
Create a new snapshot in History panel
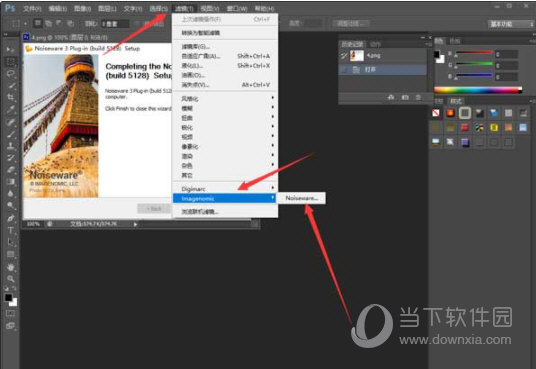click(405, 97)
